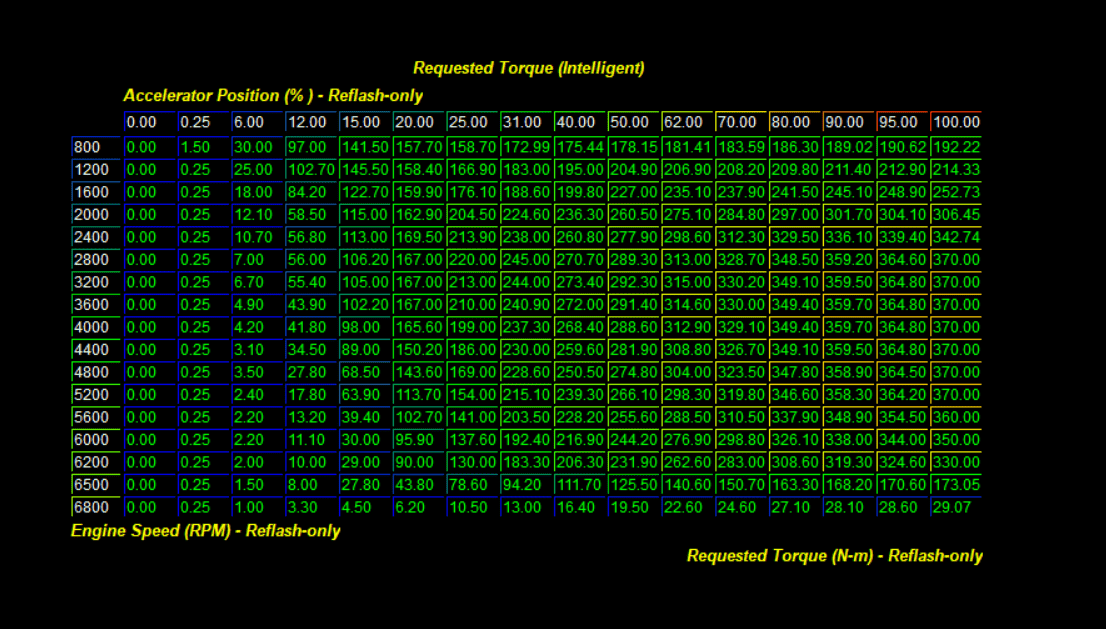Click torque cell 240.90
Image resolution: width=1106 pixels, height=629 pixels.
(525, 305)
